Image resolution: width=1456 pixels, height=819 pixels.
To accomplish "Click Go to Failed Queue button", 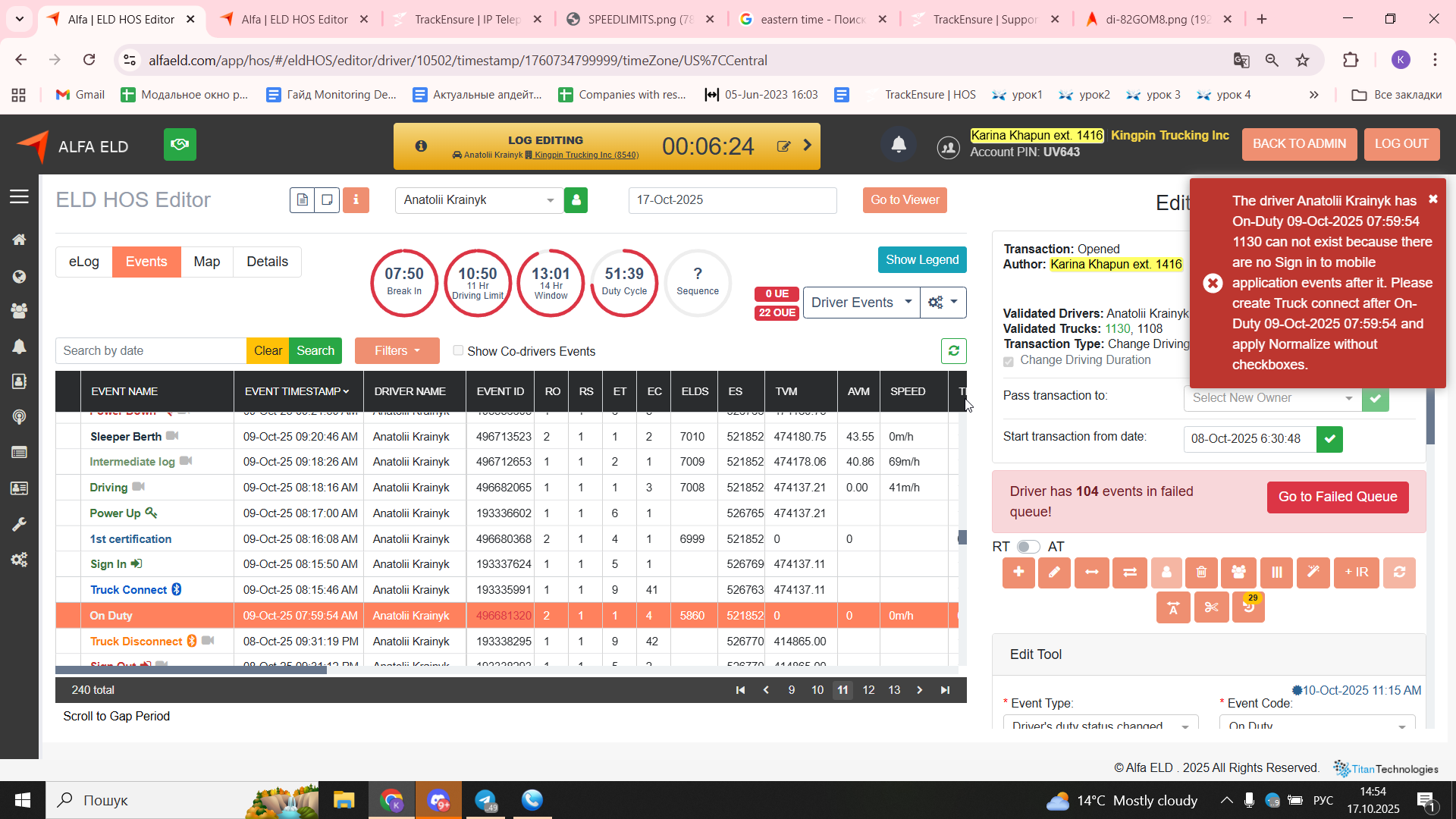I will point(1337,497).
